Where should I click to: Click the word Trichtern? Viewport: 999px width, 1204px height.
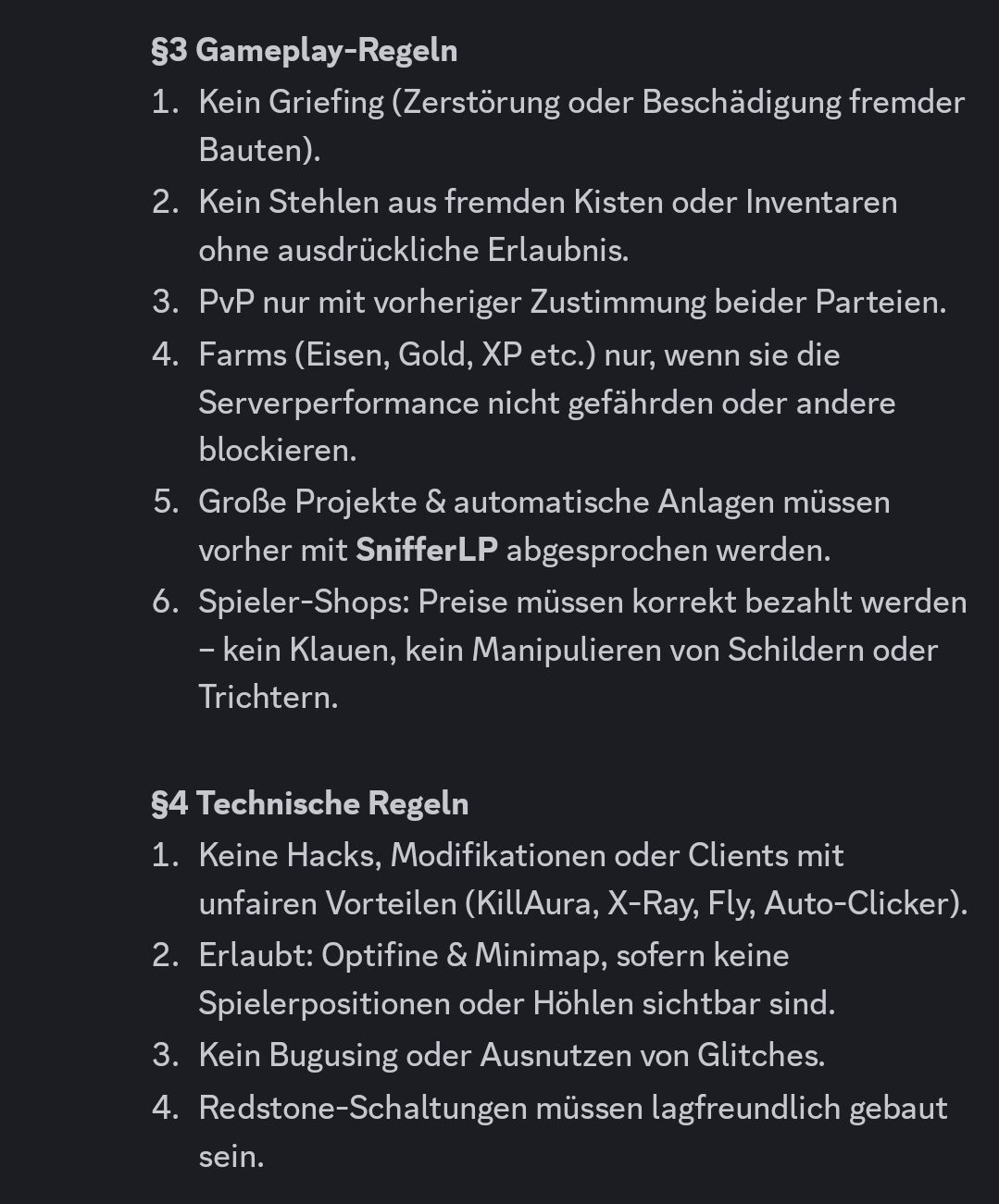click(x=268, y=697)
